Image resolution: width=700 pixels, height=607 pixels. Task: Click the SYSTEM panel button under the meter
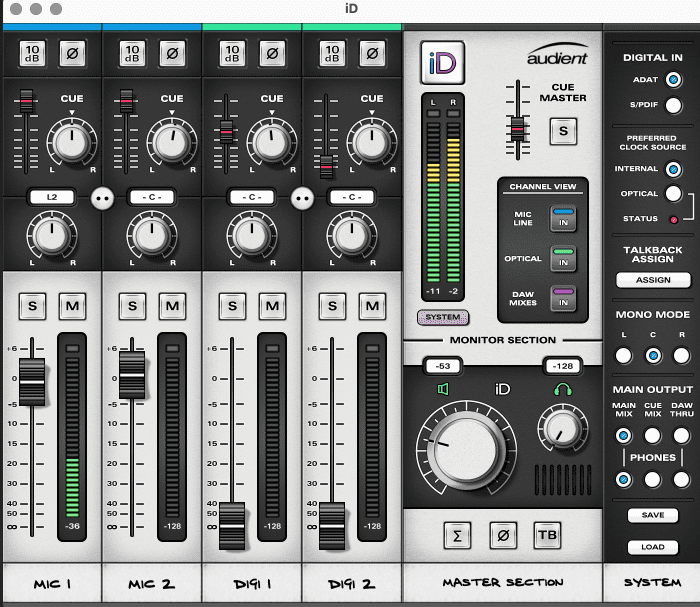[443, 317]
